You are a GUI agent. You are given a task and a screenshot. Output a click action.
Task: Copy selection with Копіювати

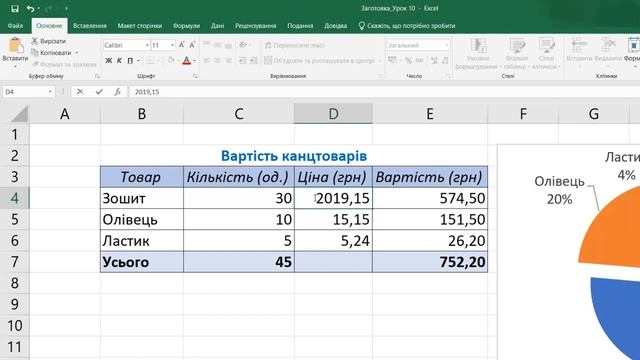click(51, 53)
